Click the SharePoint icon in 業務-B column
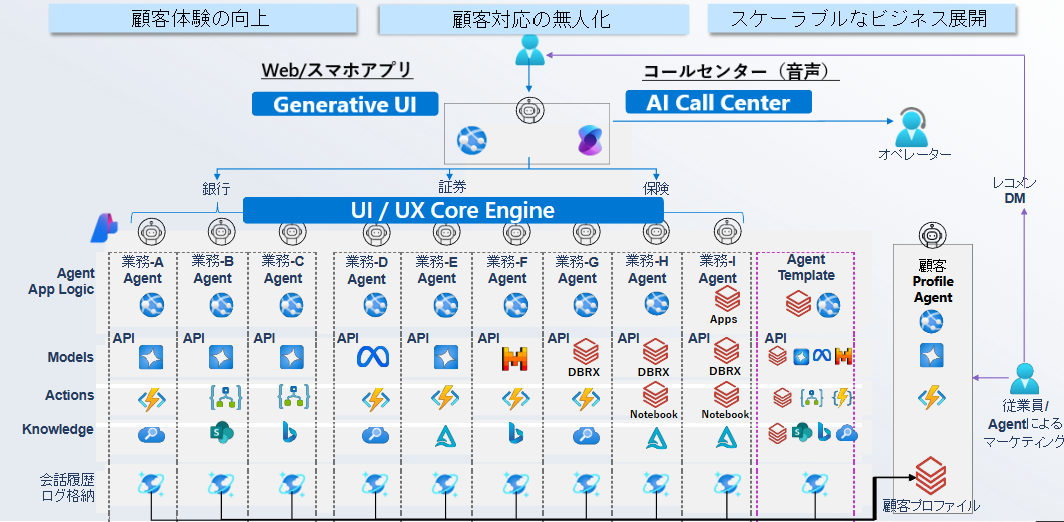Screen dimensions: 1064x522 222,433
